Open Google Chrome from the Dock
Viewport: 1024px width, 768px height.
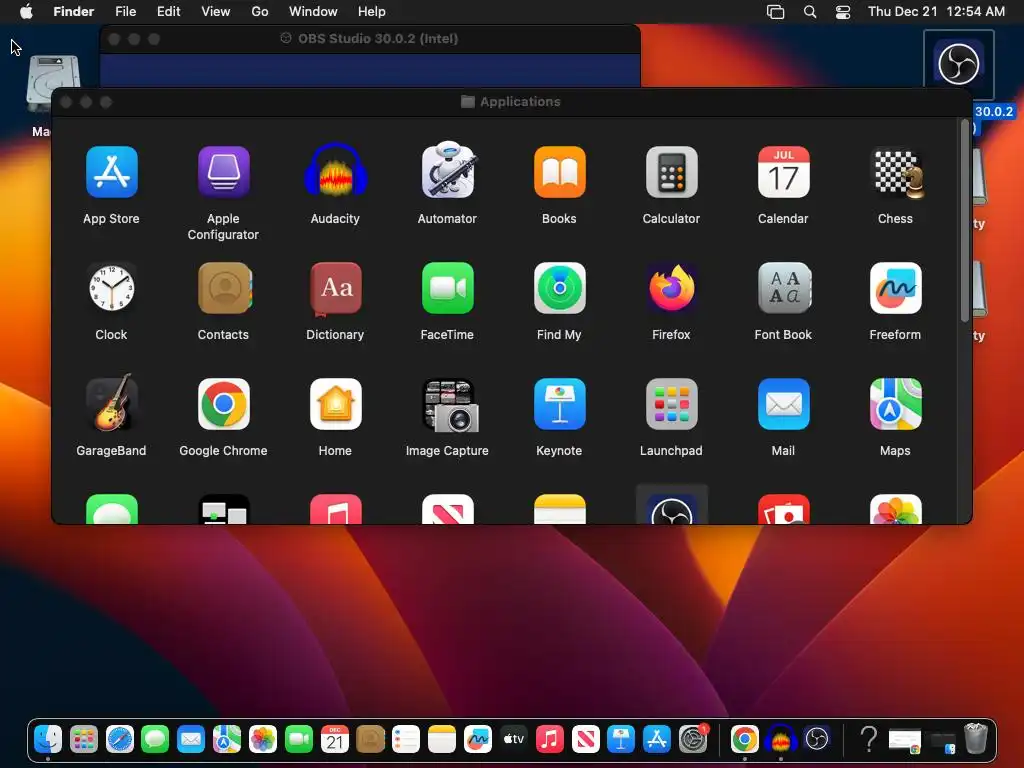(x=744, y=739)
